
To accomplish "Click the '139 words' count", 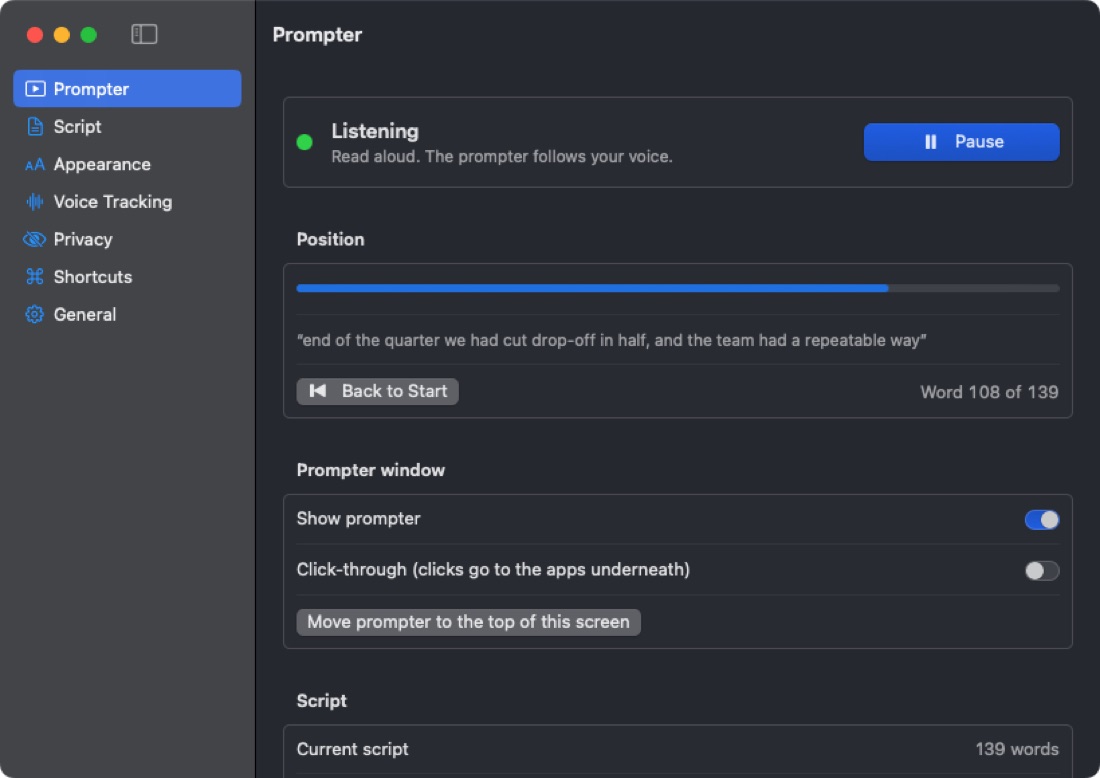I will pyautogui.click(x=1017, y=749).
